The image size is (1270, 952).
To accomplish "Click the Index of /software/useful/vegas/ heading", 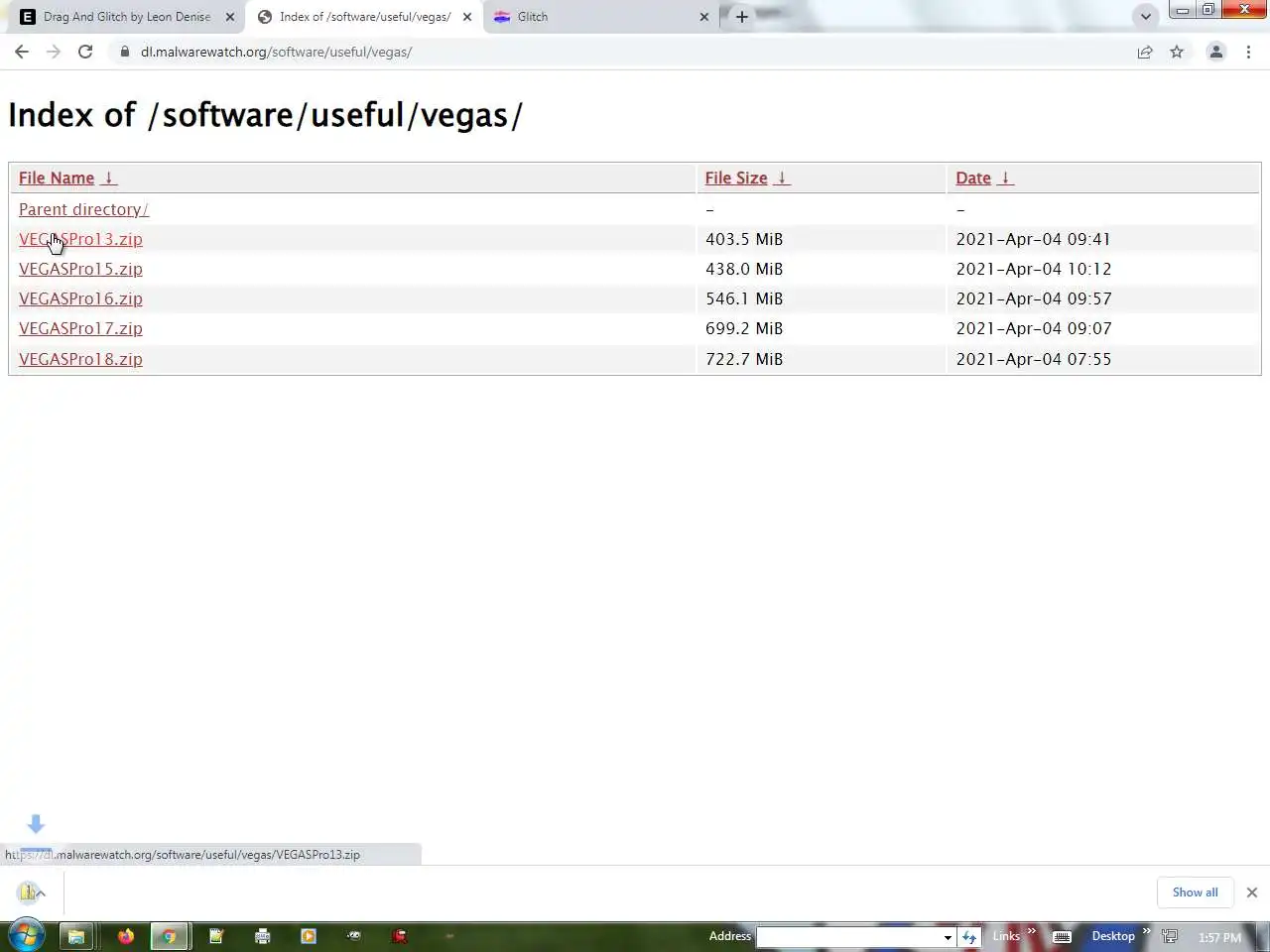I will coord(265,115).
